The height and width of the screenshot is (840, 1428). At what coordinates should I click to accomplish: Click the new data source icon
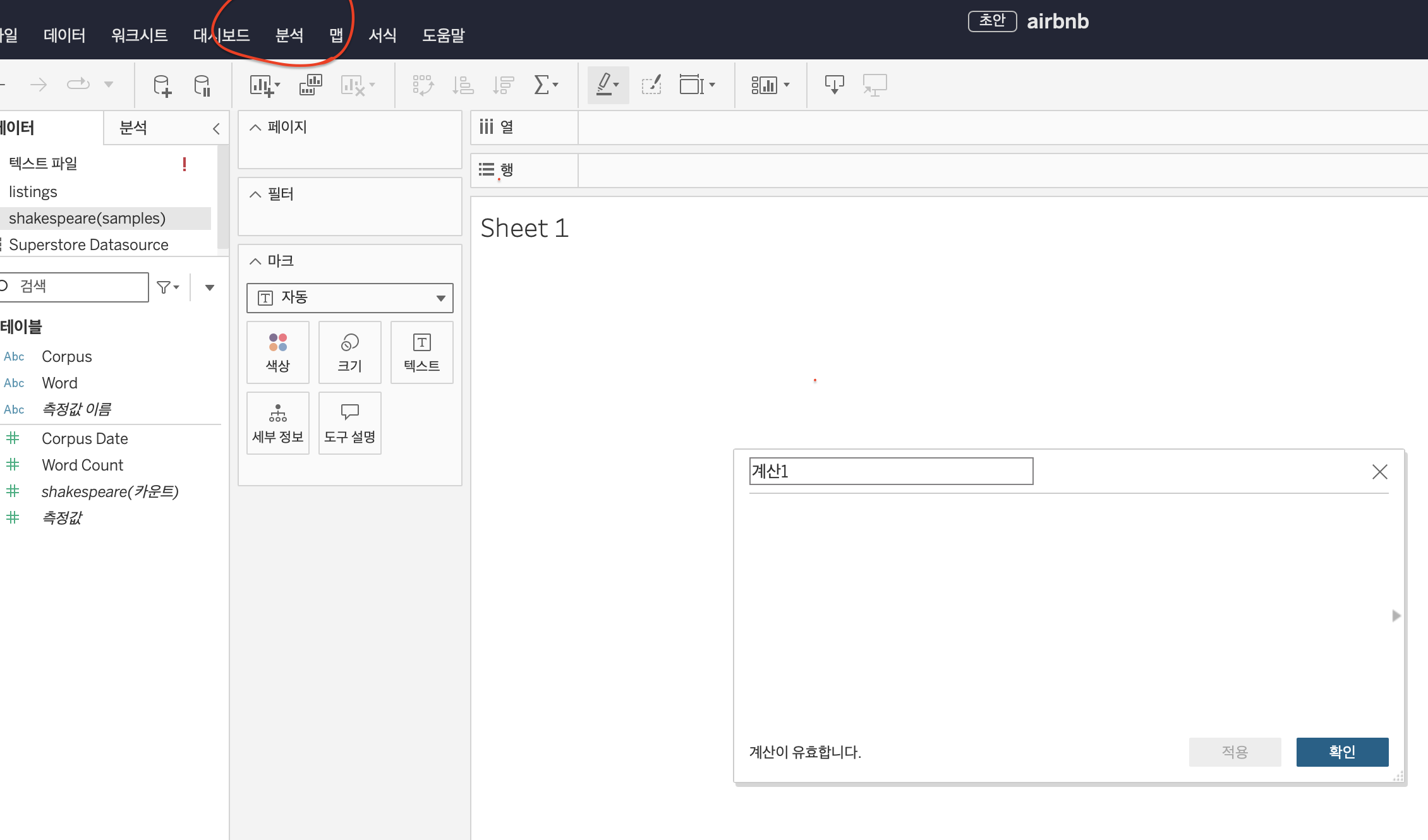point(162,85)
